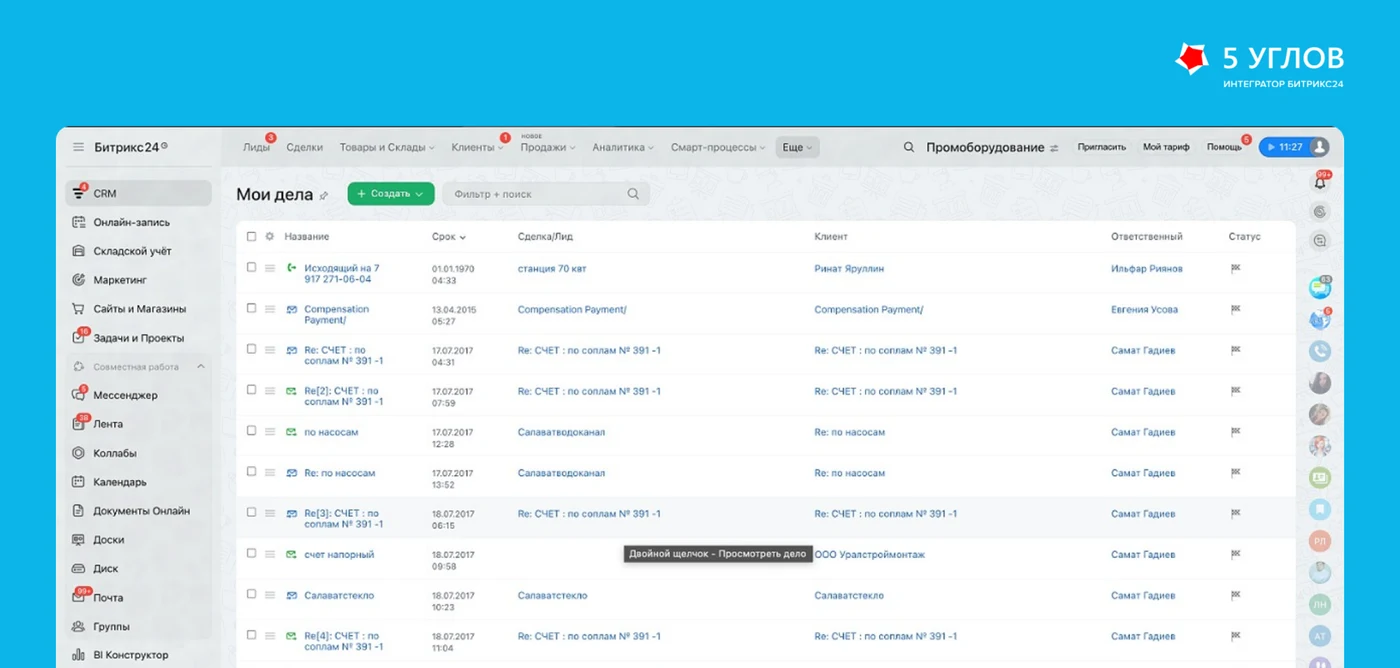The image size is (1400, 668).
Task: Click the Пригласить button
Action: 1102,147
